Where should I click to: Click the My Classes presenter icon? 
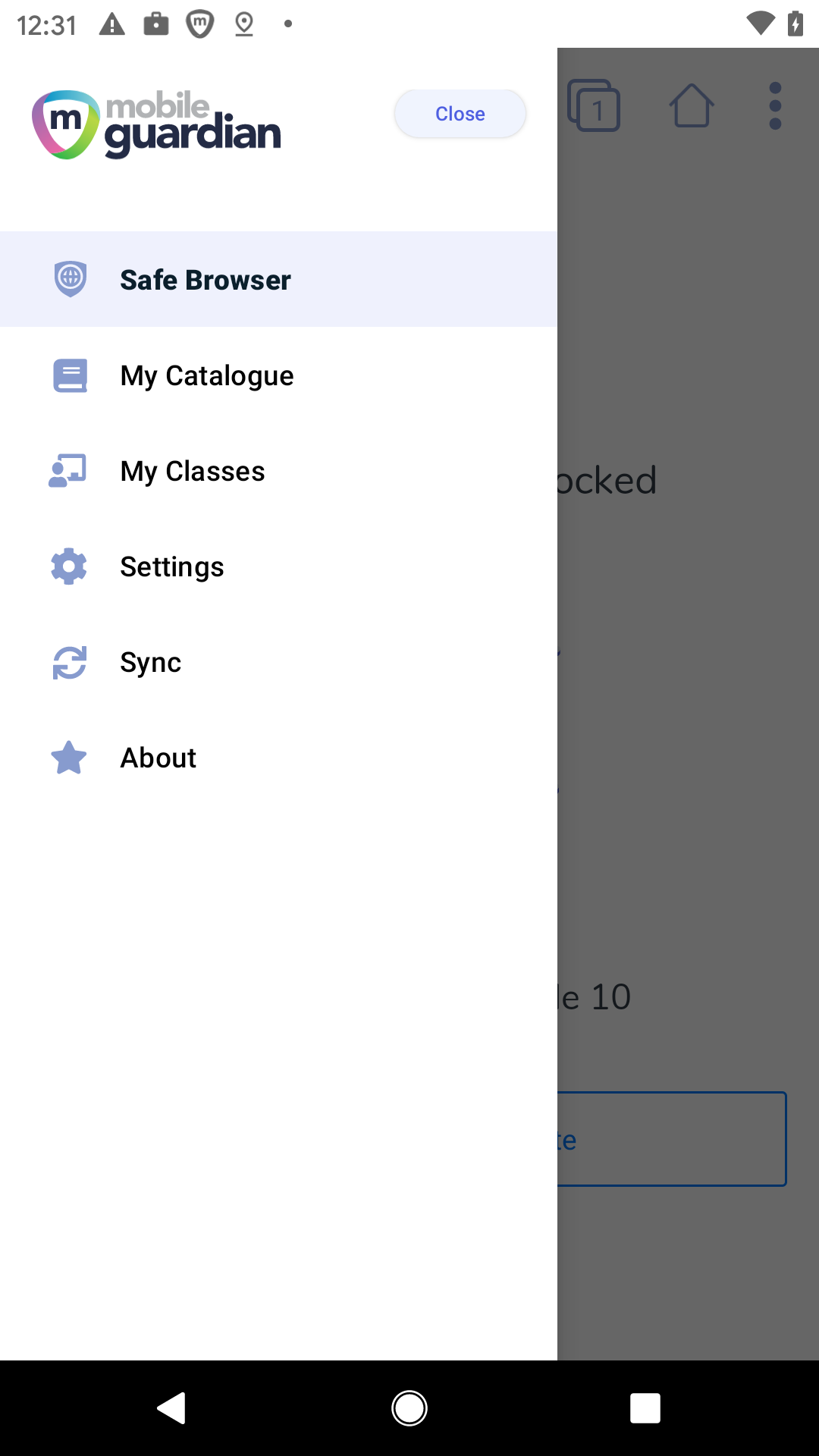click(68, 471)
